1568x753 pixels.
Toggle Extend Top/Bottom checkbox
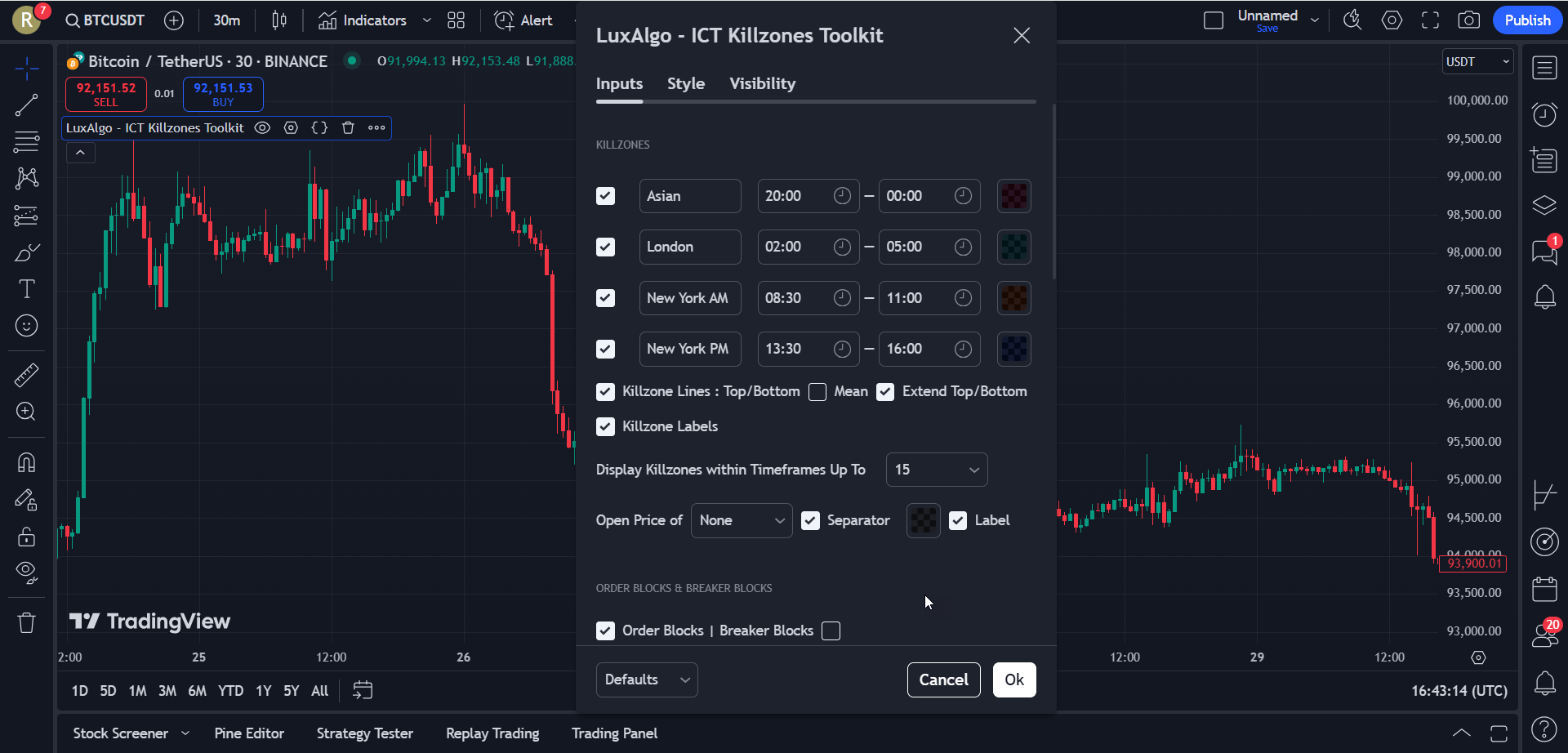tap(885, 392)
